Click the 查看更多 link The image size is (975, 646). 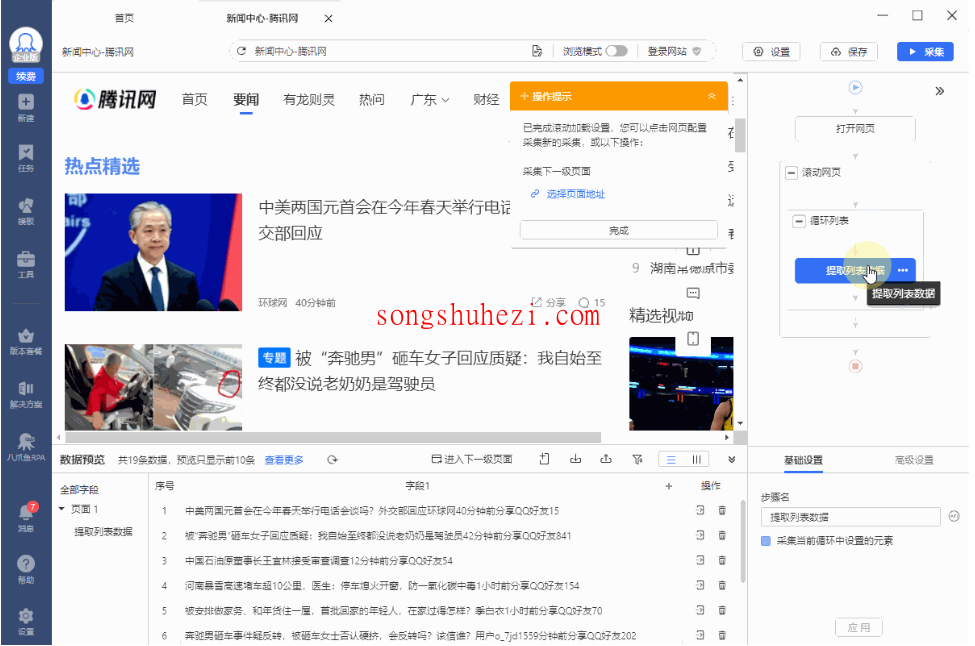click(x=284, y=460)
